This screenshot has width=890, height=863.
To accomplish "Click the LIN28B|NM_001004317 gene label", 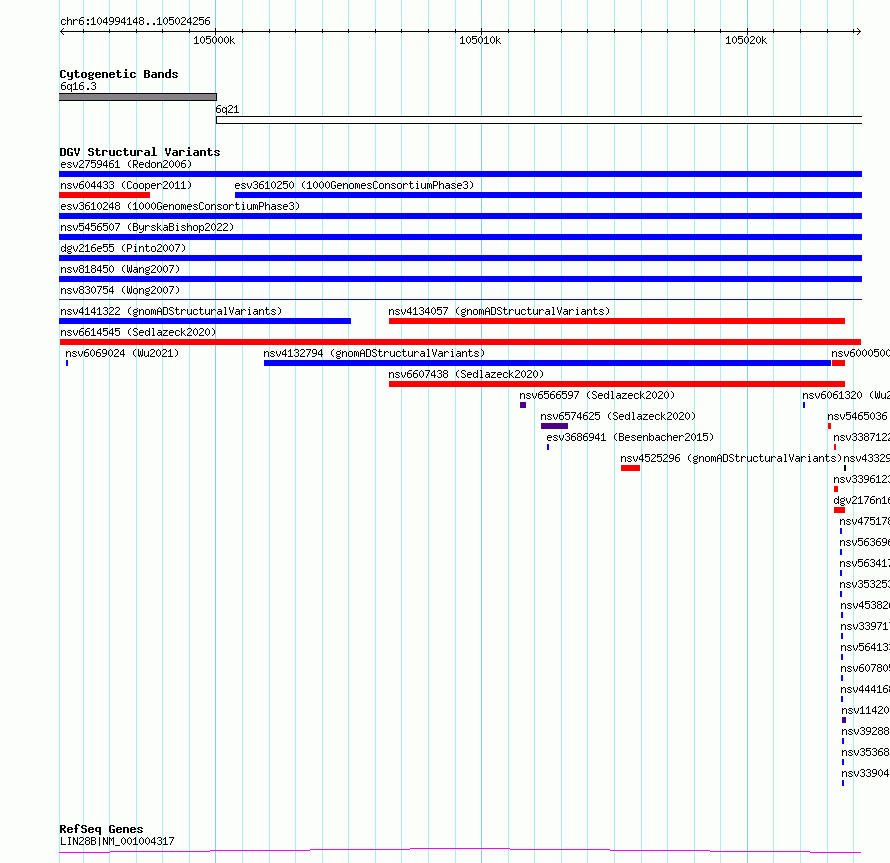I will coord(117,841).
